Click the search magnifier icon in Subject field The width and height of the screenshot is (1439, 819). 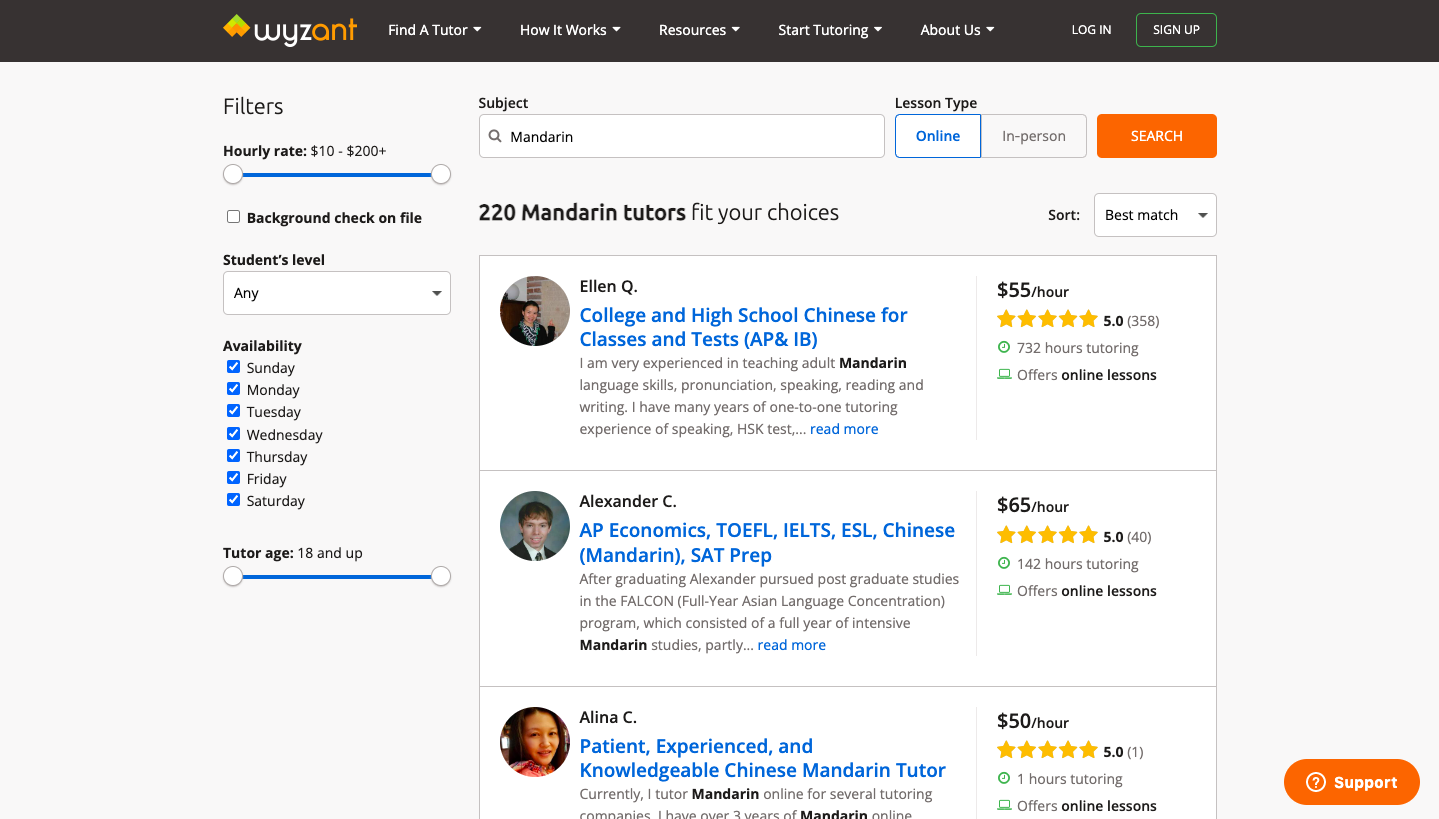pos(495,136)
